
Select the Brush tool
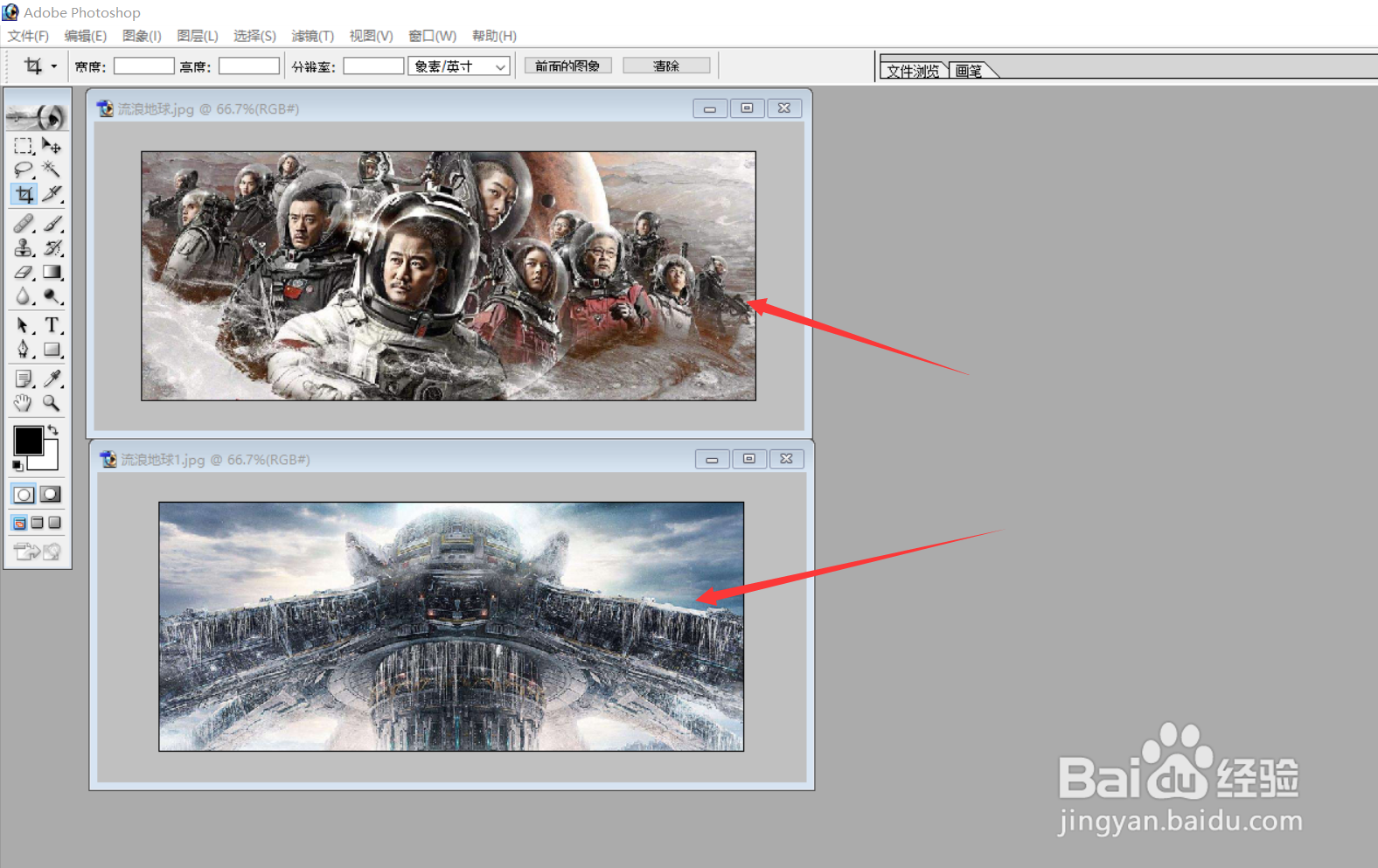(52, 223)
